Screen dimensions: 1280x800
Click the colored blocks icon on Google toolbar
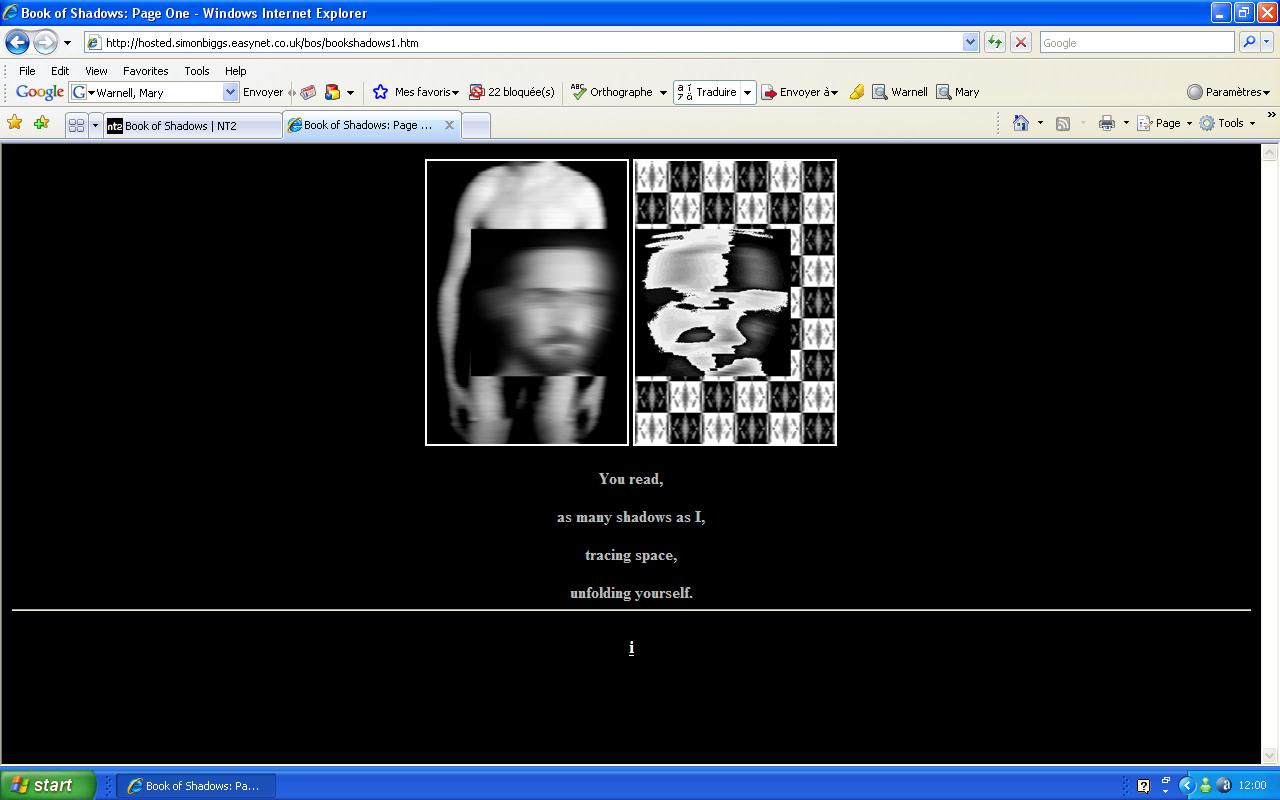(x=332, y=92)
